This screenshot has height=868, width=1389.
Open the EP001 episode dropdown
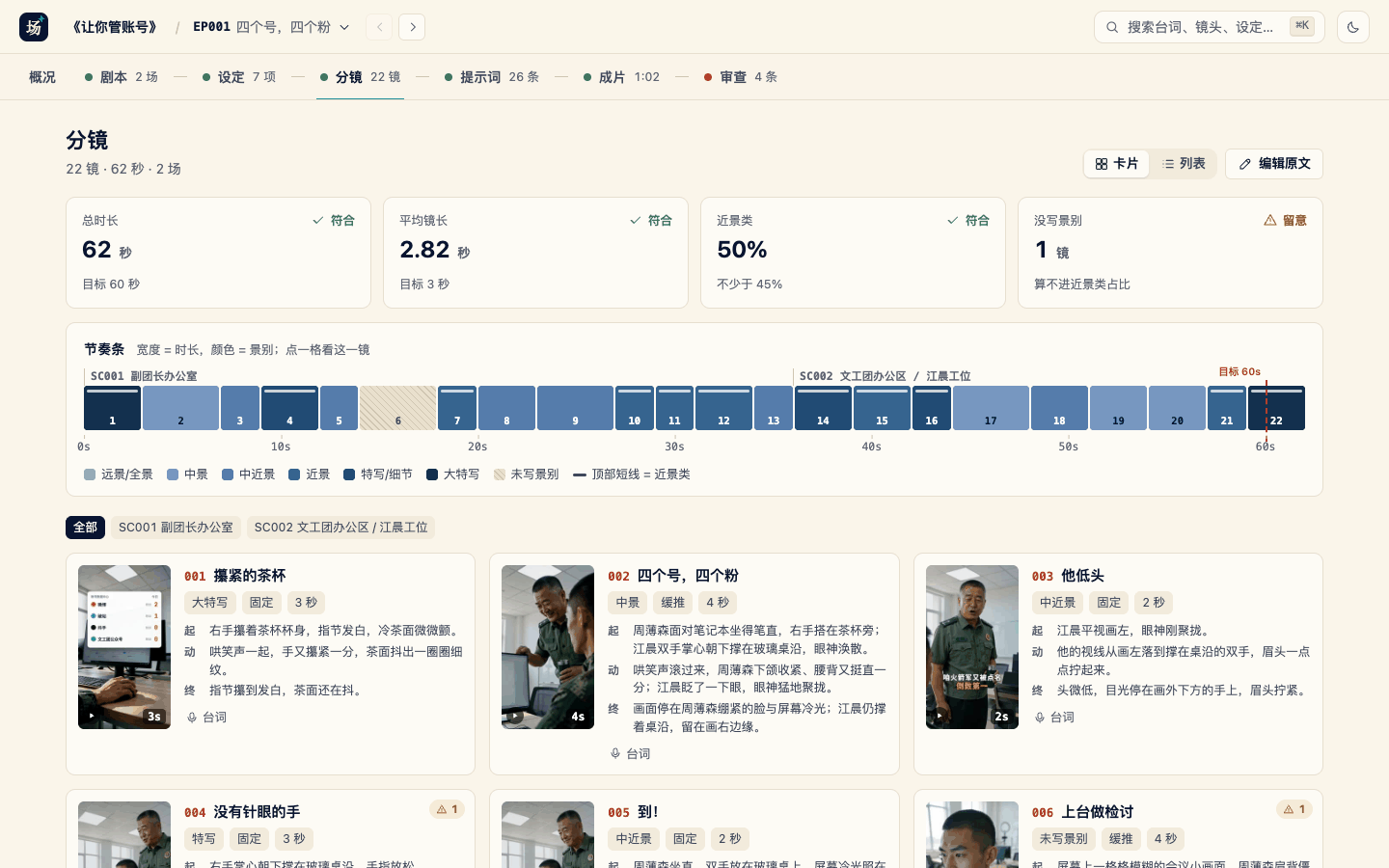(271, 27)
